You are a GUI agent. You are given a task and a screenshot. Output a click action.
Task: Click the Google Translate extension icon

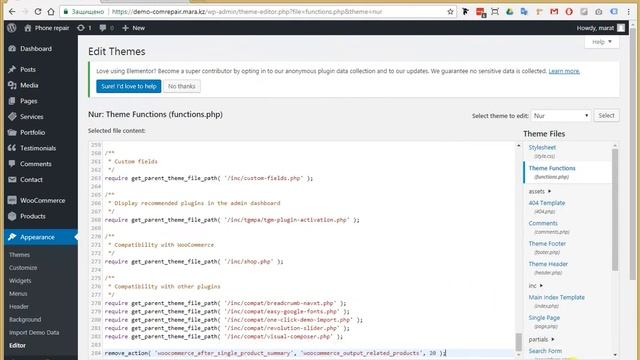524,11
